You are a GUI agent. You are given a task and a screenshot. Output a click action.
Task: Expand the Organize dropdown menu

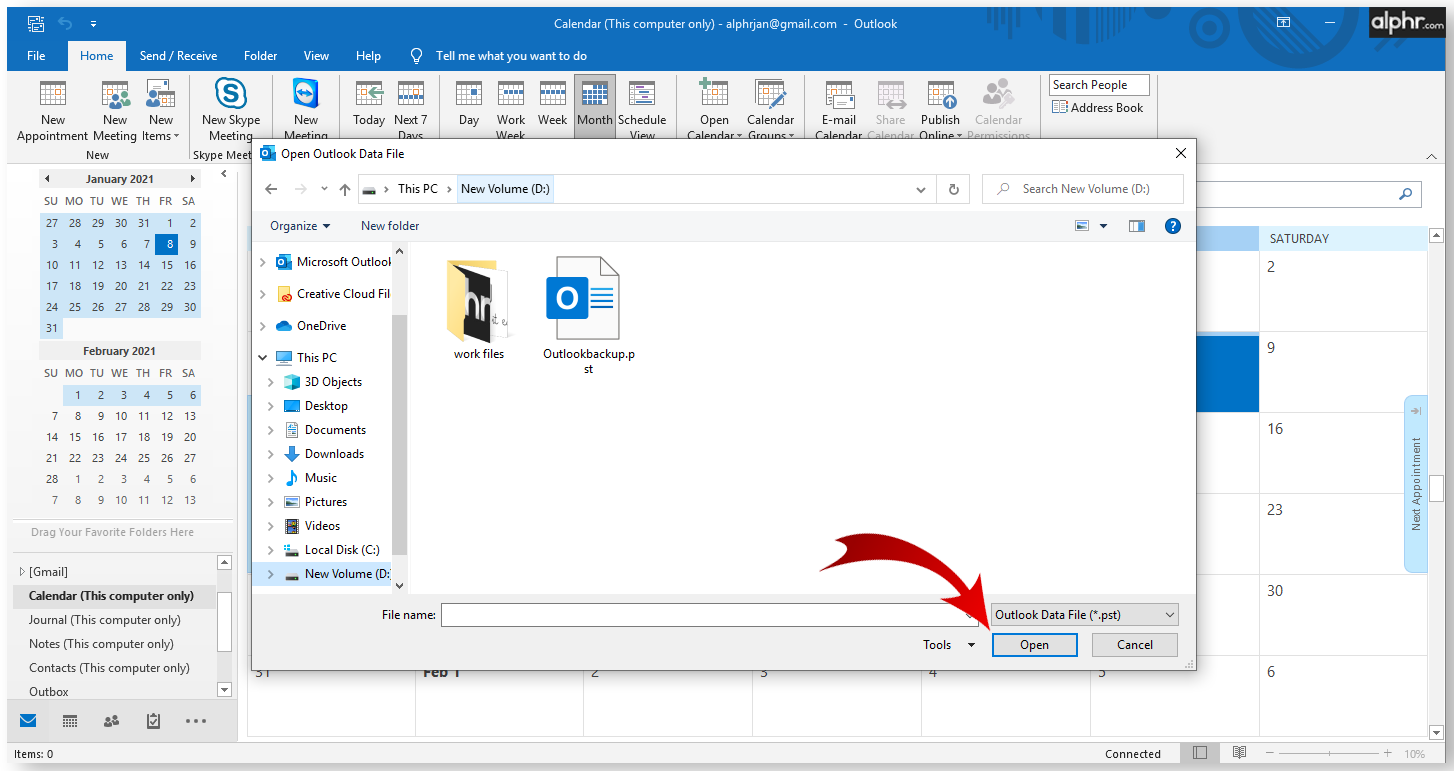300,226
